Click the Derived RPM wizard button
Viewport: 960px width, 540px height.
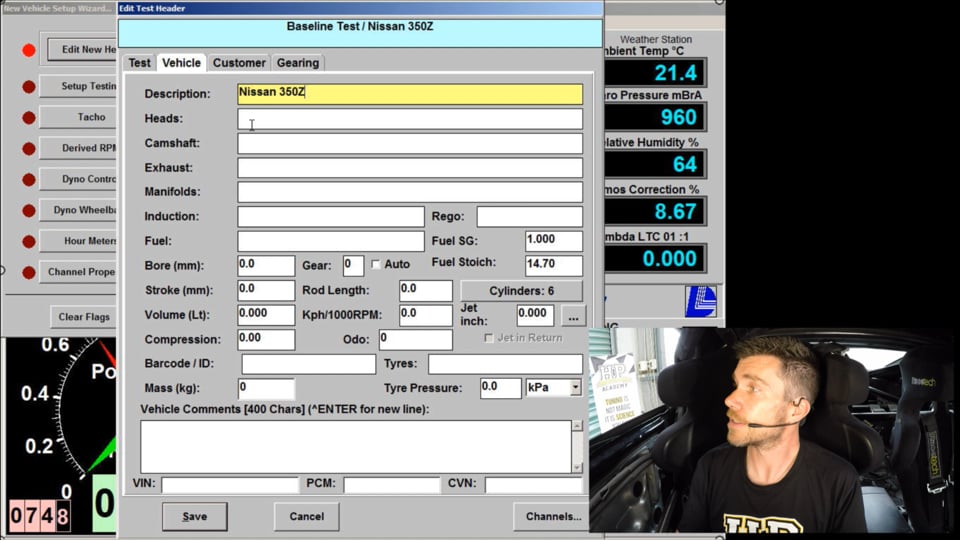pos(78,148)
